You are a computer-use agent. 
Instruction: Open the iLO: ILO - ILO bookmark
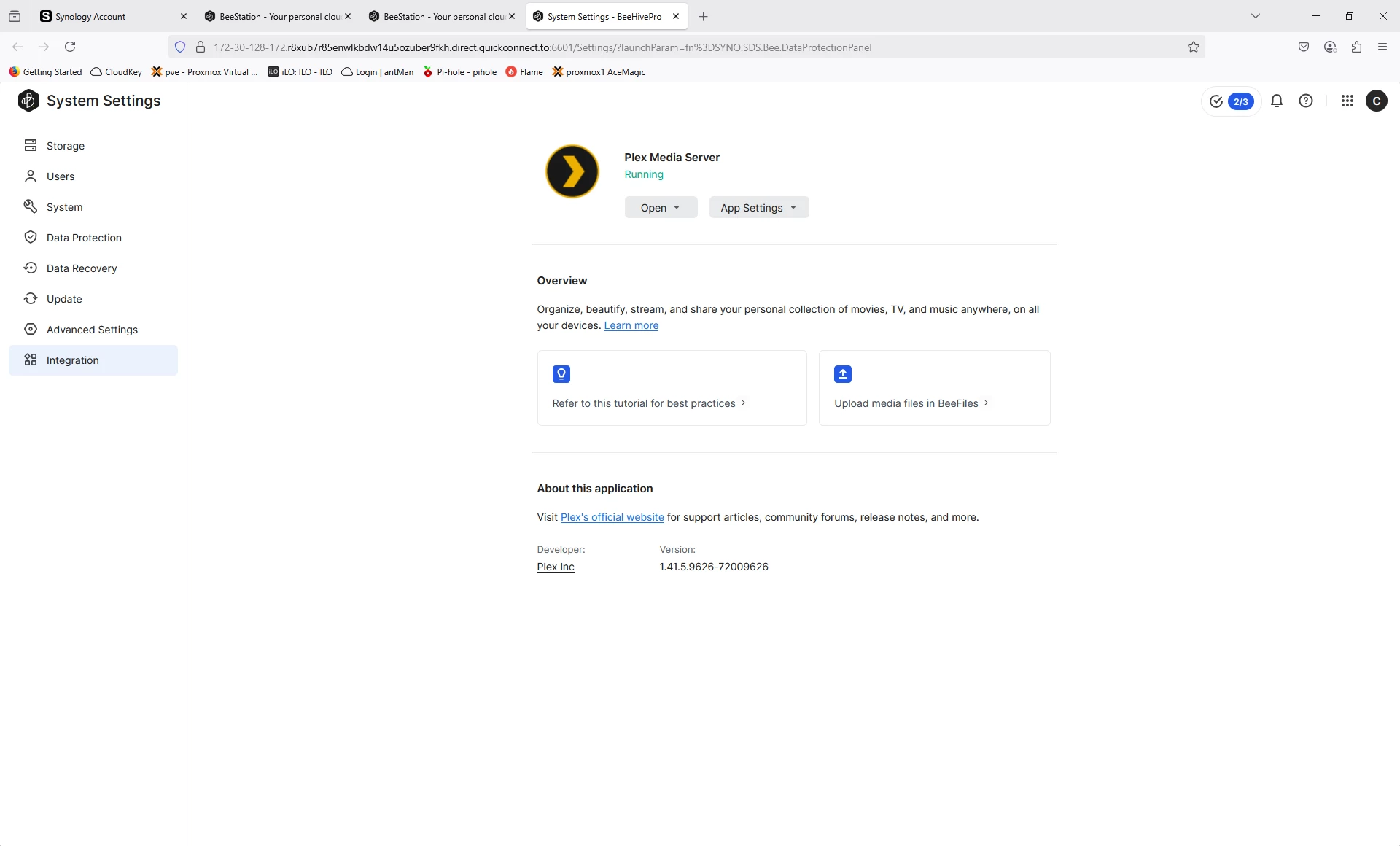tap(300, 72)
